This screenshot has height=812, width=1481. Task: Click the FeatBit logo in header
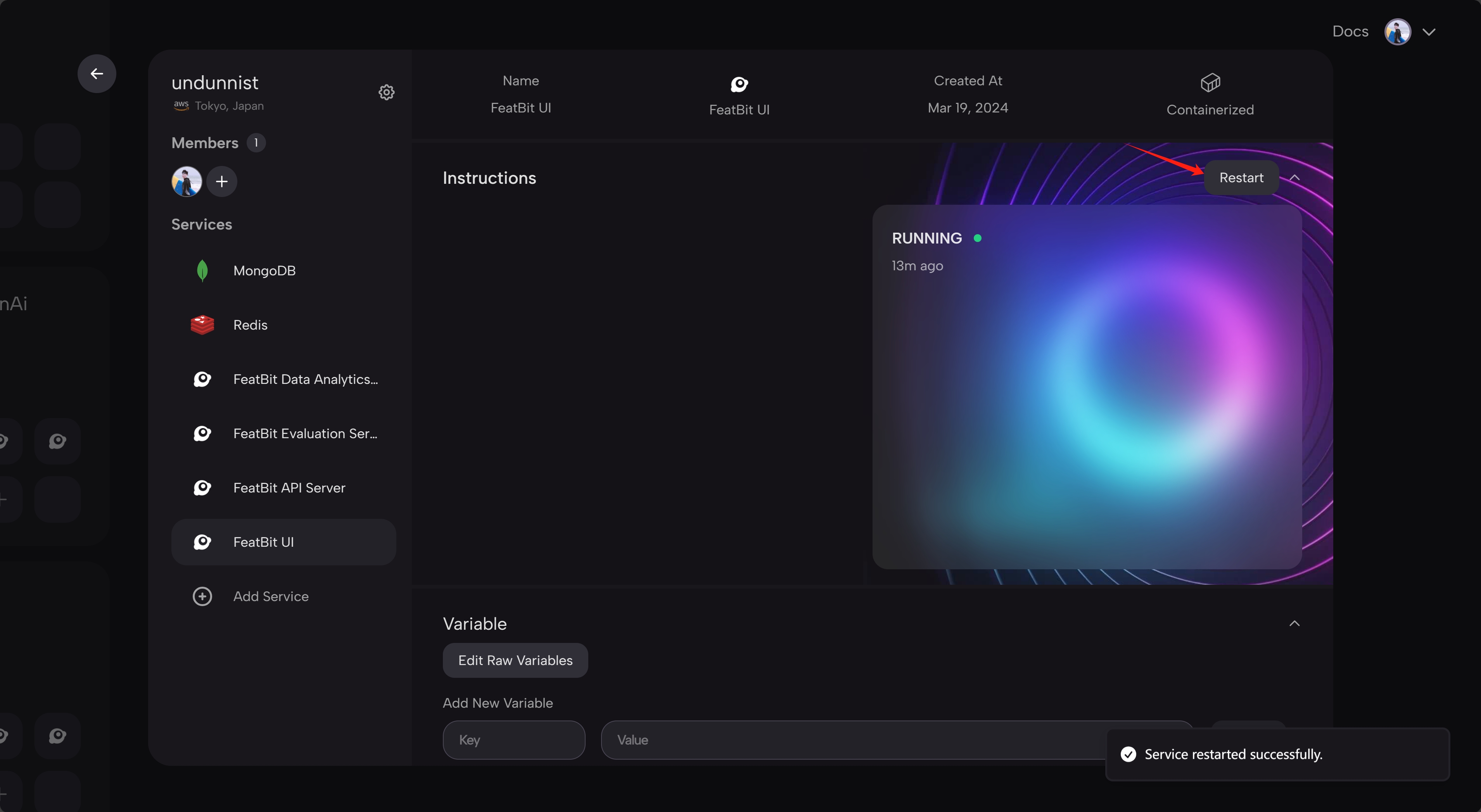coord(740,85)
